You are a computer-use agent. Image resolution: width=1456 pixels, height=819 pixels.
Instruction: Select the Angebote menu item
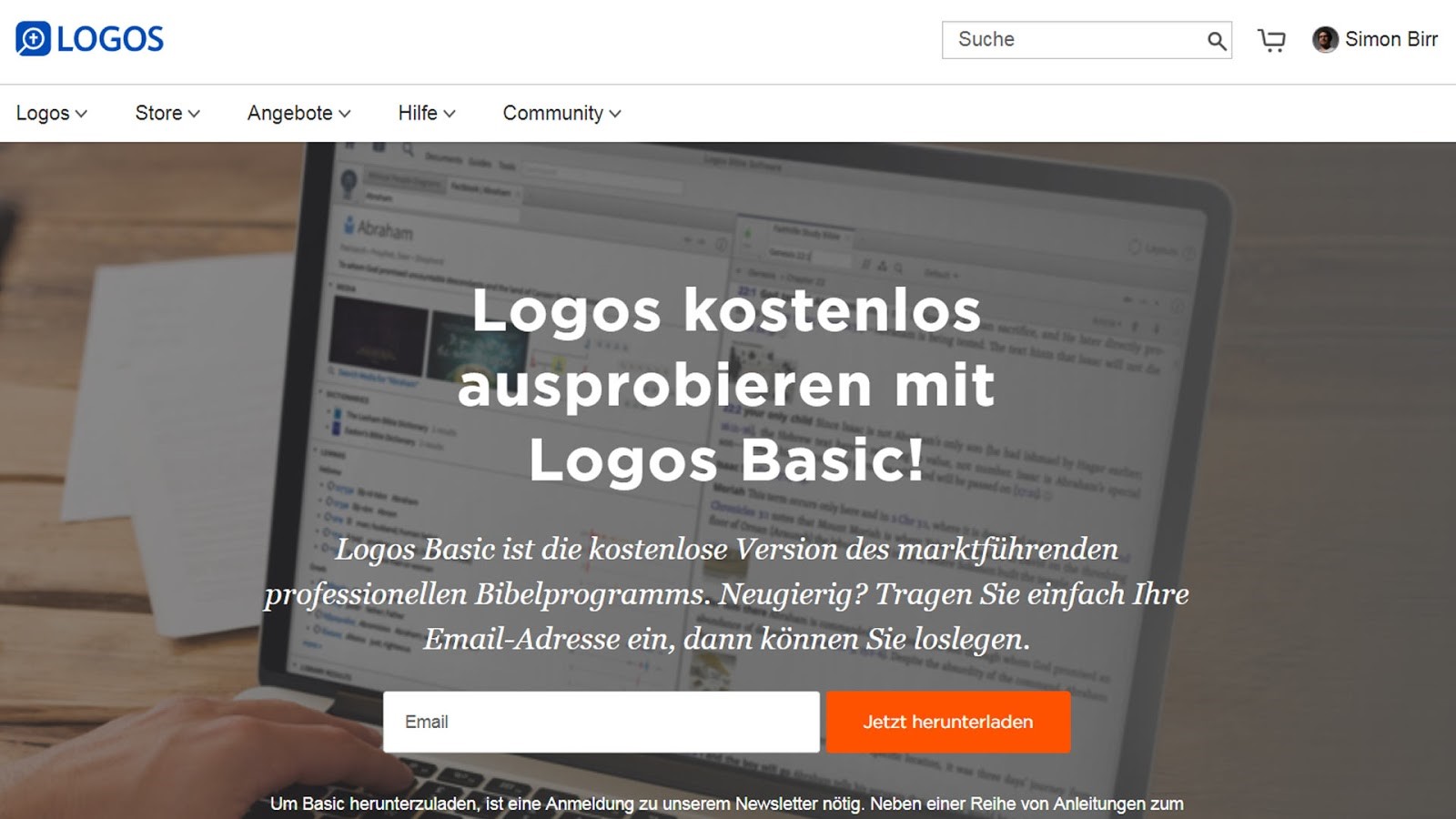click(288, 113)
